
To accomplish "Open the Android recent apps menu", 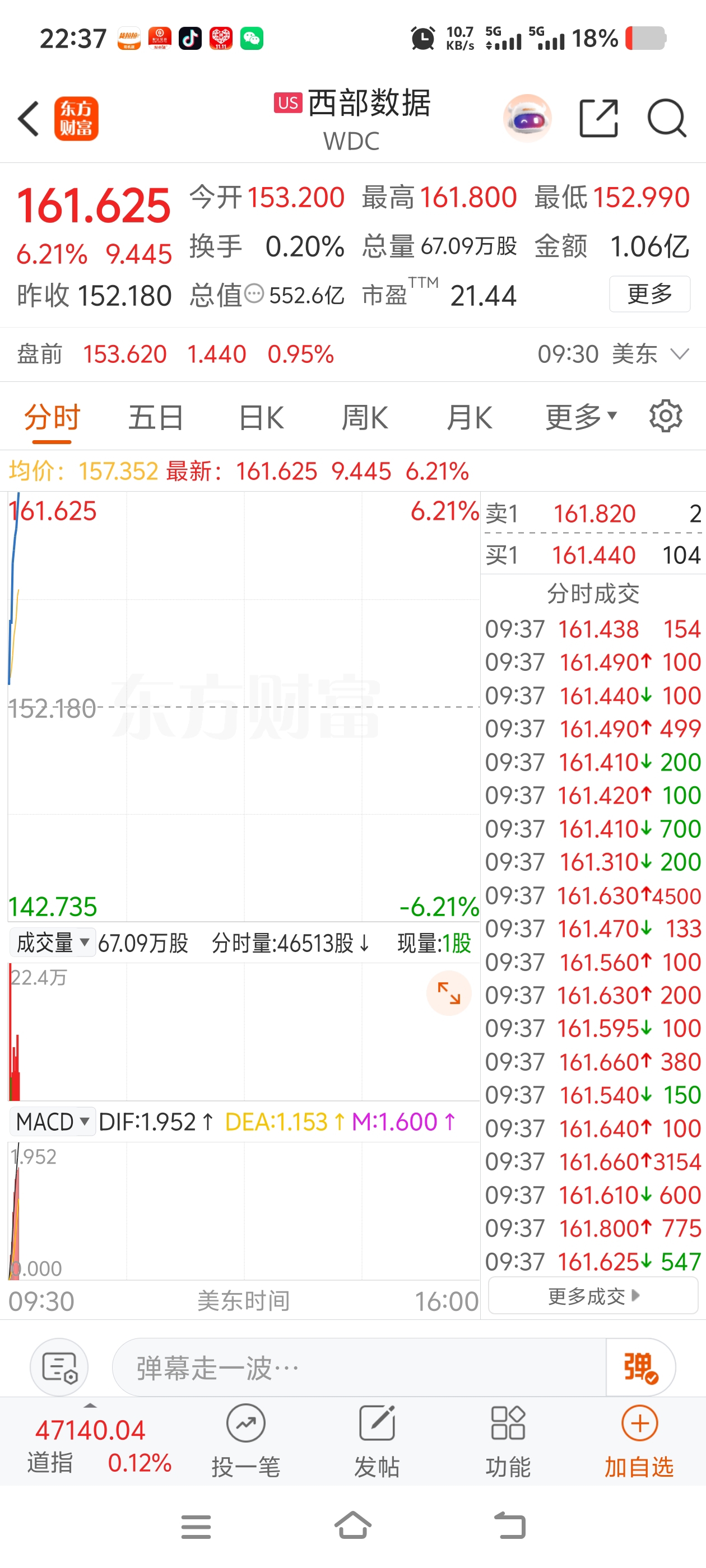I will click(x=196, y=1527).
